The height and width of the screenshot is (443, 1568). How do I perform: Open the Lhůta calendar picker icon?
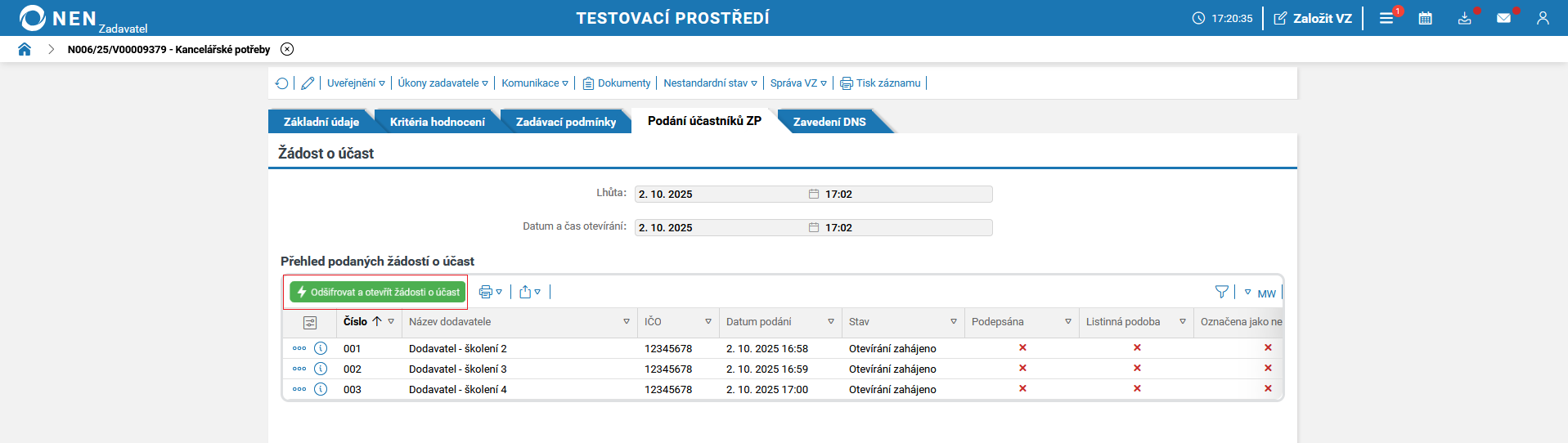[814, 195]
